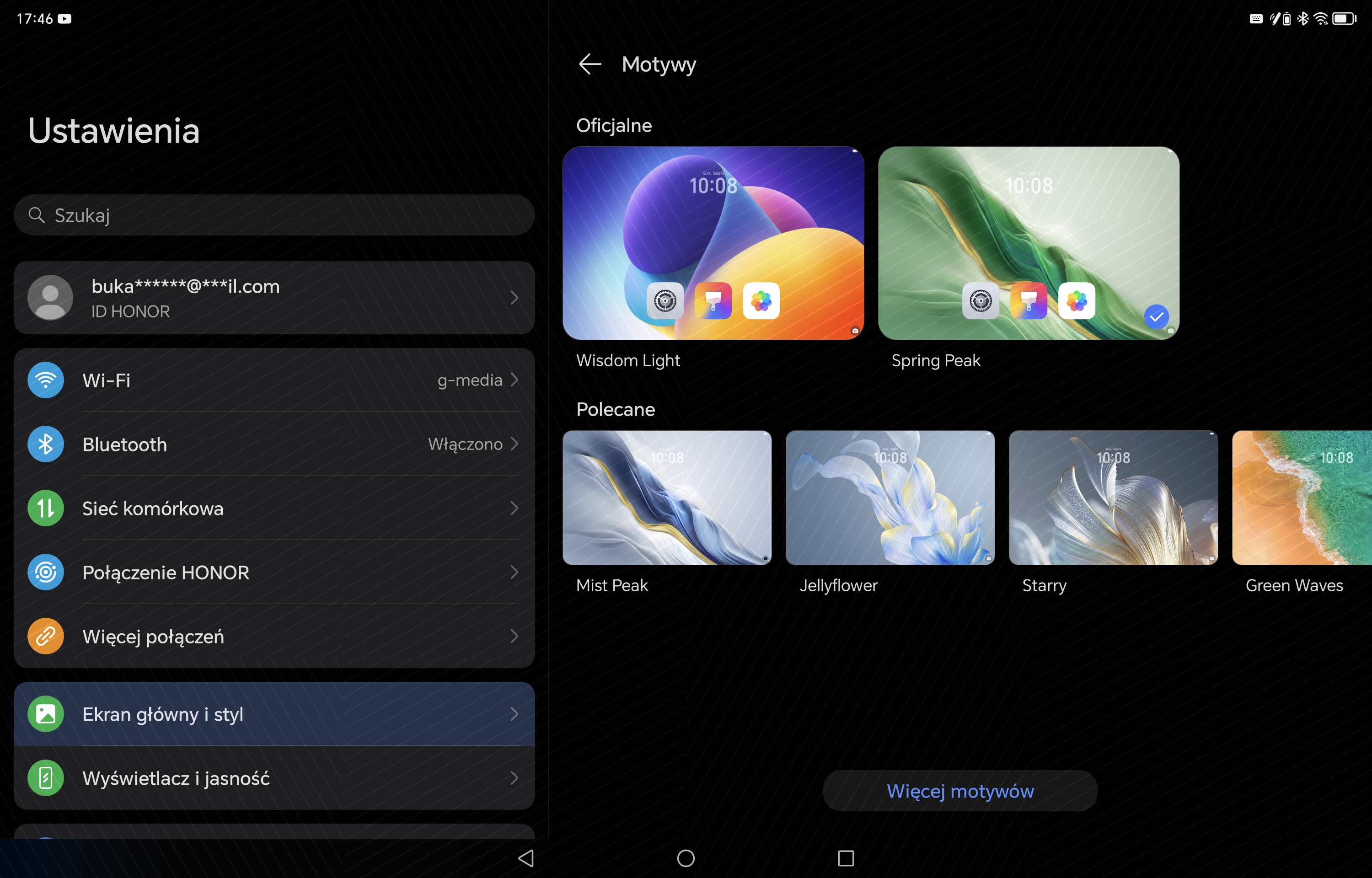Click the Starry label text
The height and width of the screenshot is (878, 1372).
click(1044, 585)
